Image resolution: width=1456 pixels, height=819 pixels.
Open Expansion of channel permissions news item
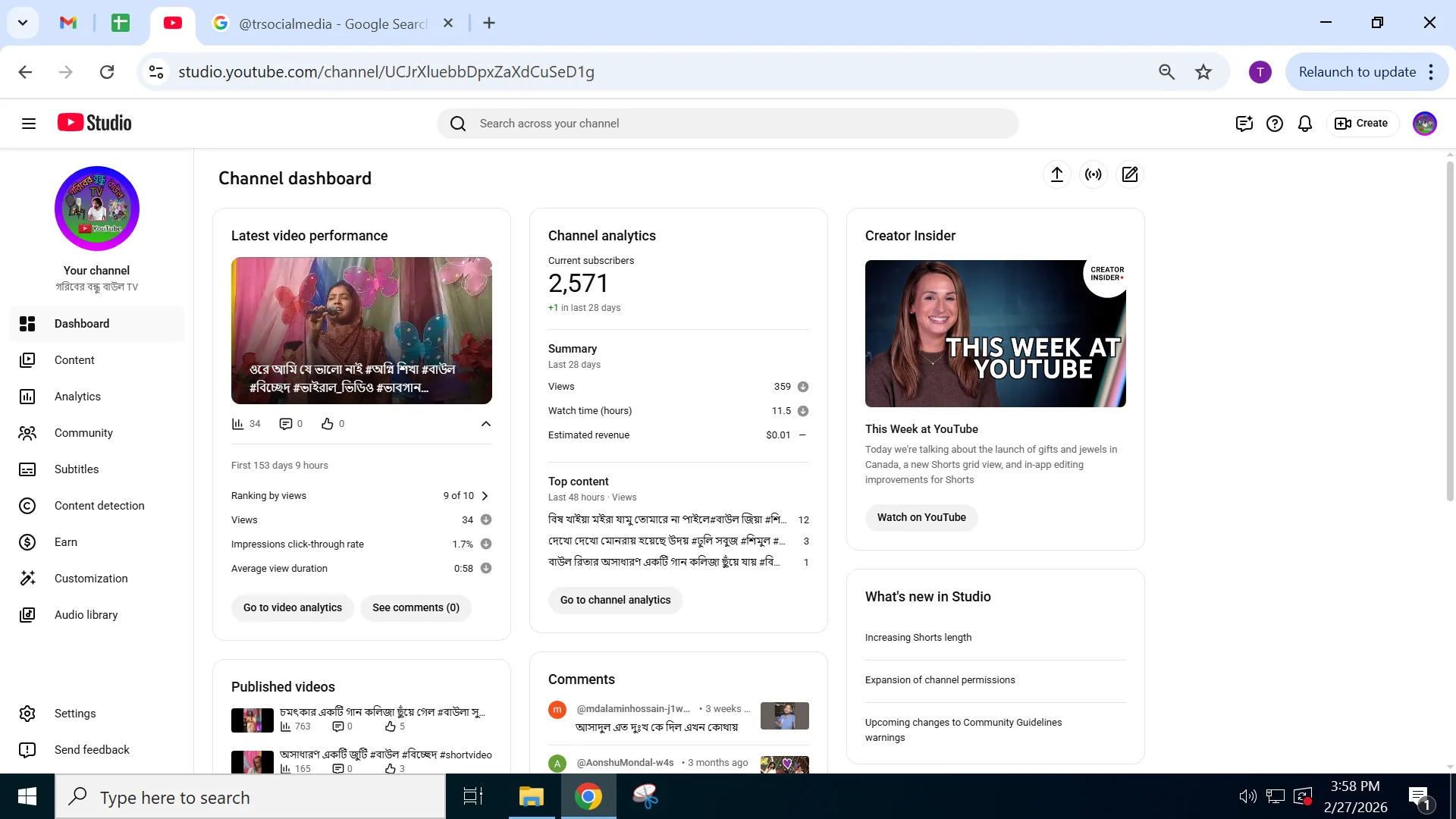pyautogui.click(x=940, y=680)
